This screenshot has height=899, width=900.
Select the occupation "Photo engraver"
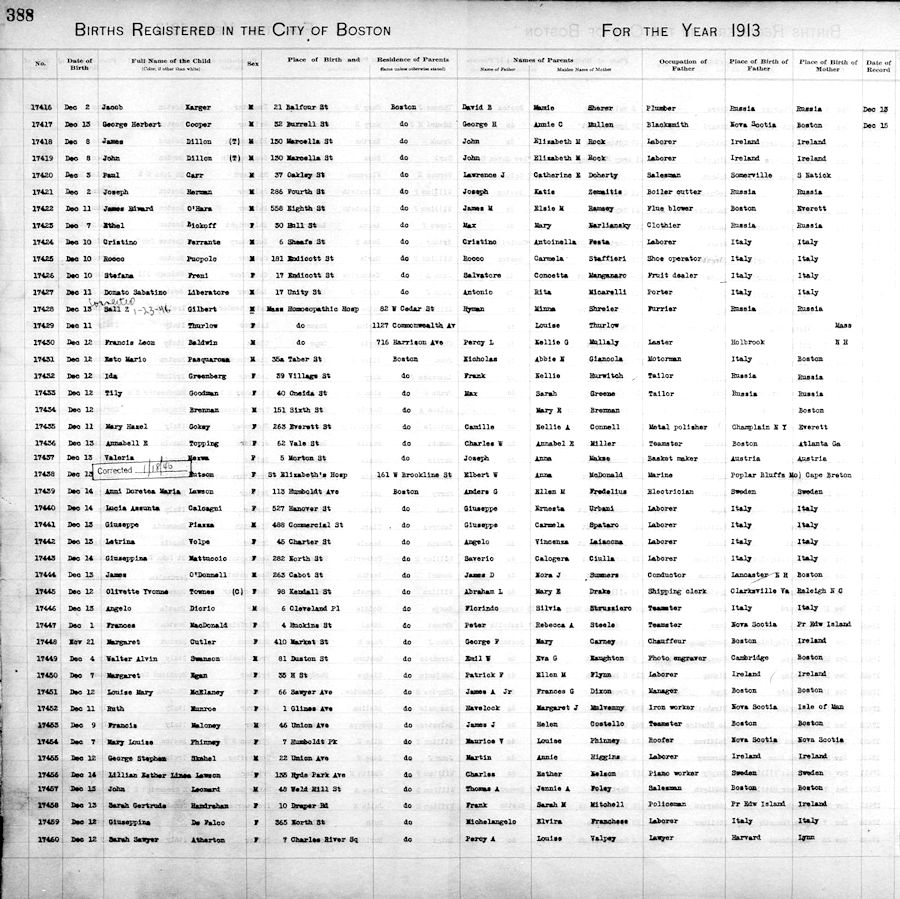pyautogui.click(x=677, y=658)
